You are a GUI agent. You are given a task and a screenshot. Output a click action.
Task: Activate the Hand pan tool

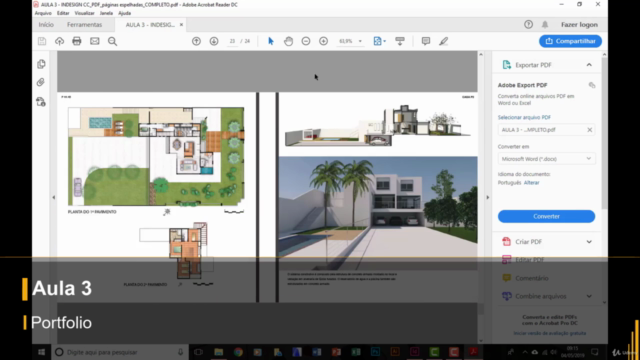[x=288, y=41]
